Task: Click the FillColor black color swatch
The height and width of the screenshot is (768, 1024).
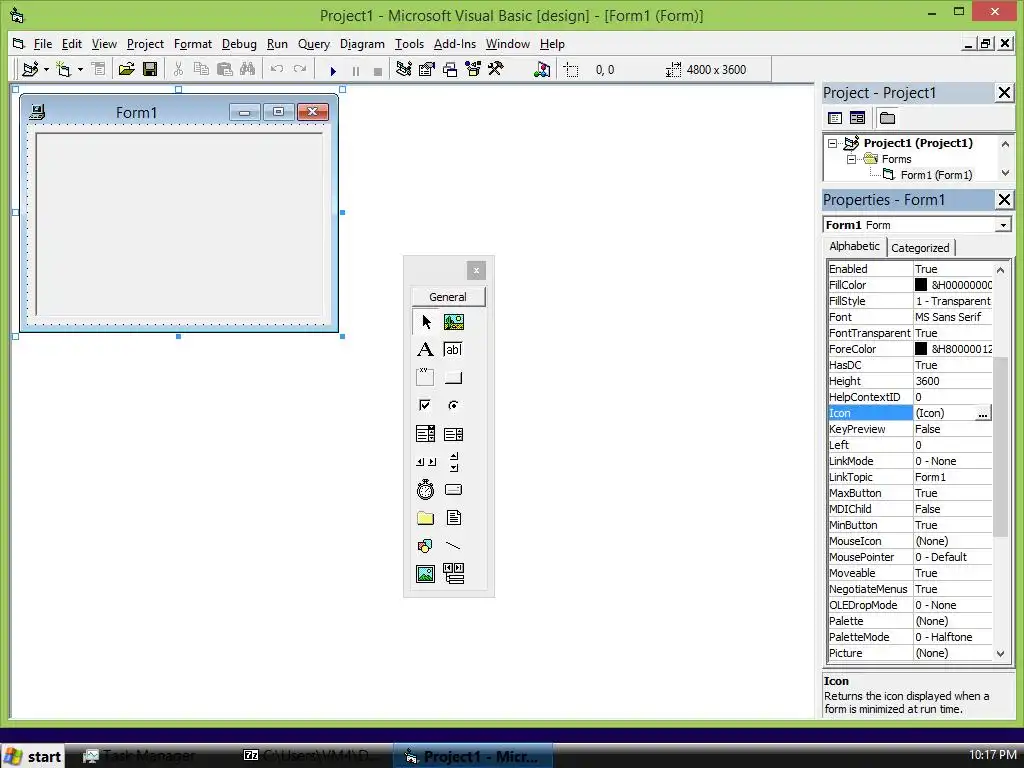Action: [921, 285]
